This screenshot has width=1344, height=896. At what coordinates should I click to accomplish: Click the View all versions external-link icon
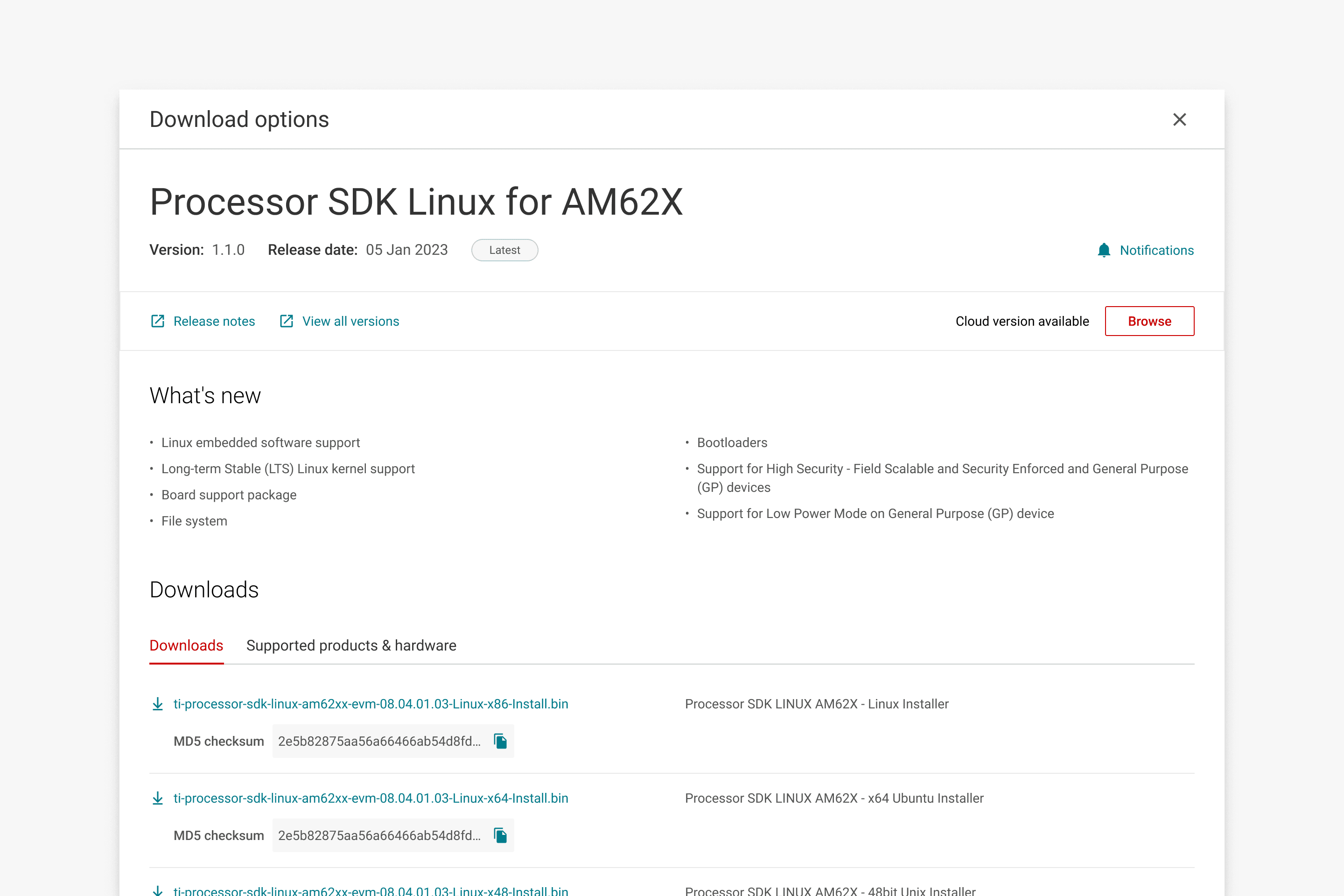pos(286,321)
